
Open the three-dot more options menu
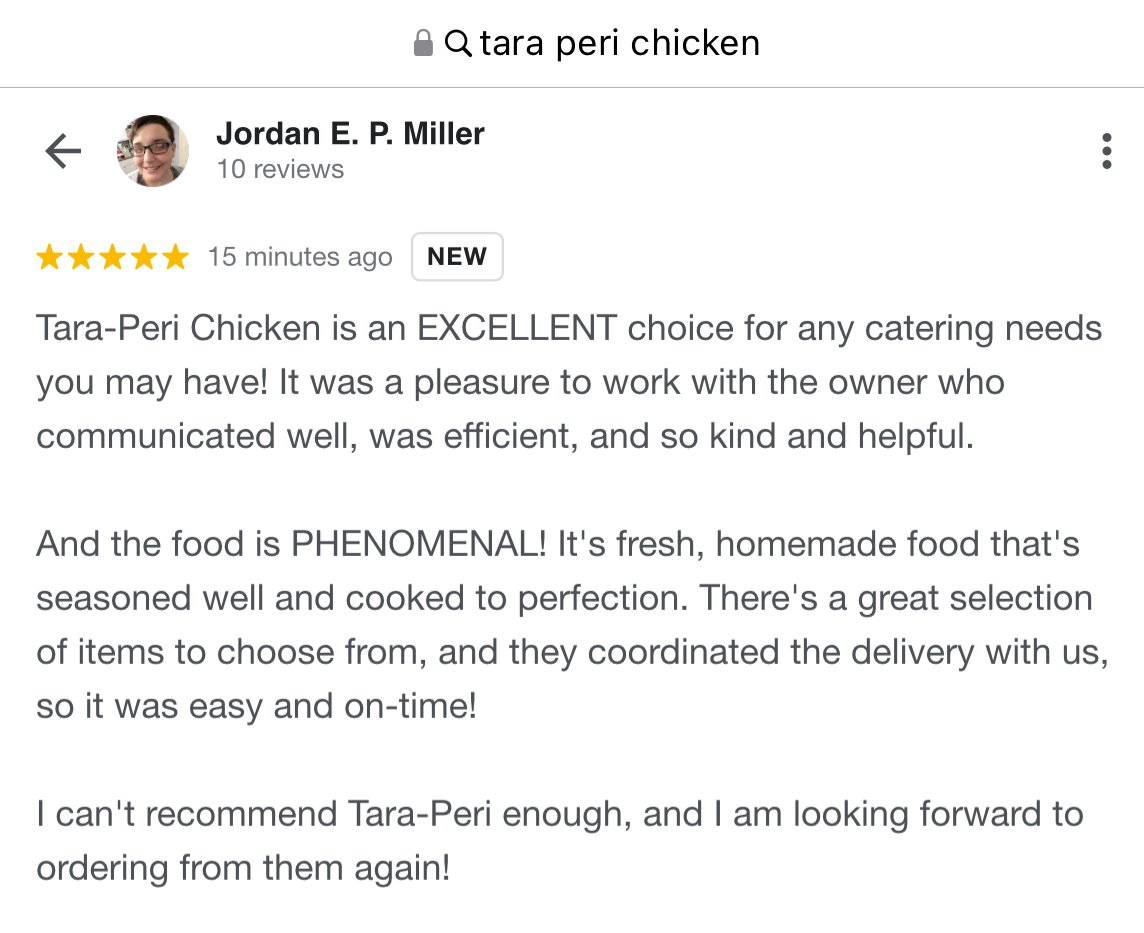click(x=1106, y=151)
